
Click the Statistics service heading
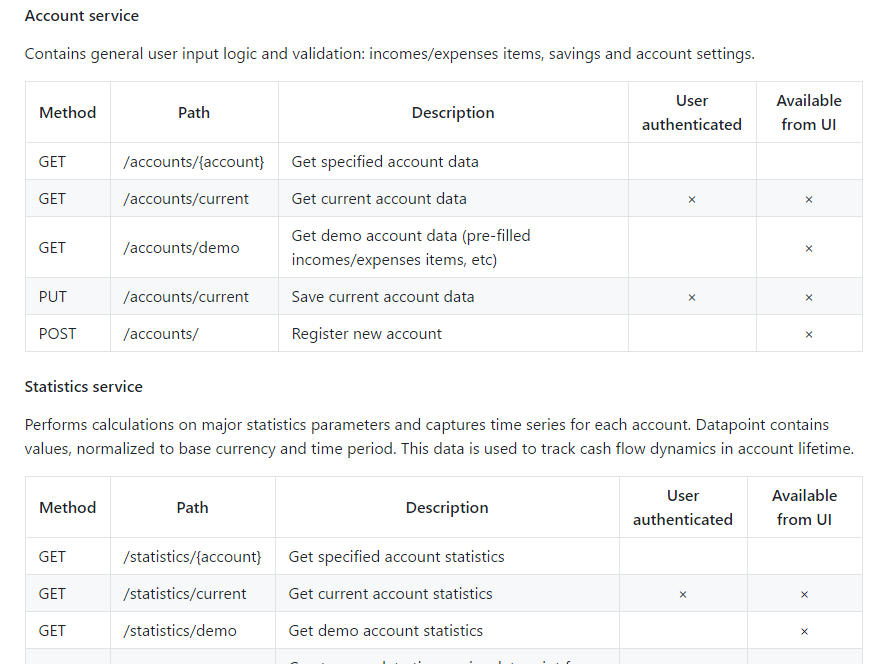84,386
